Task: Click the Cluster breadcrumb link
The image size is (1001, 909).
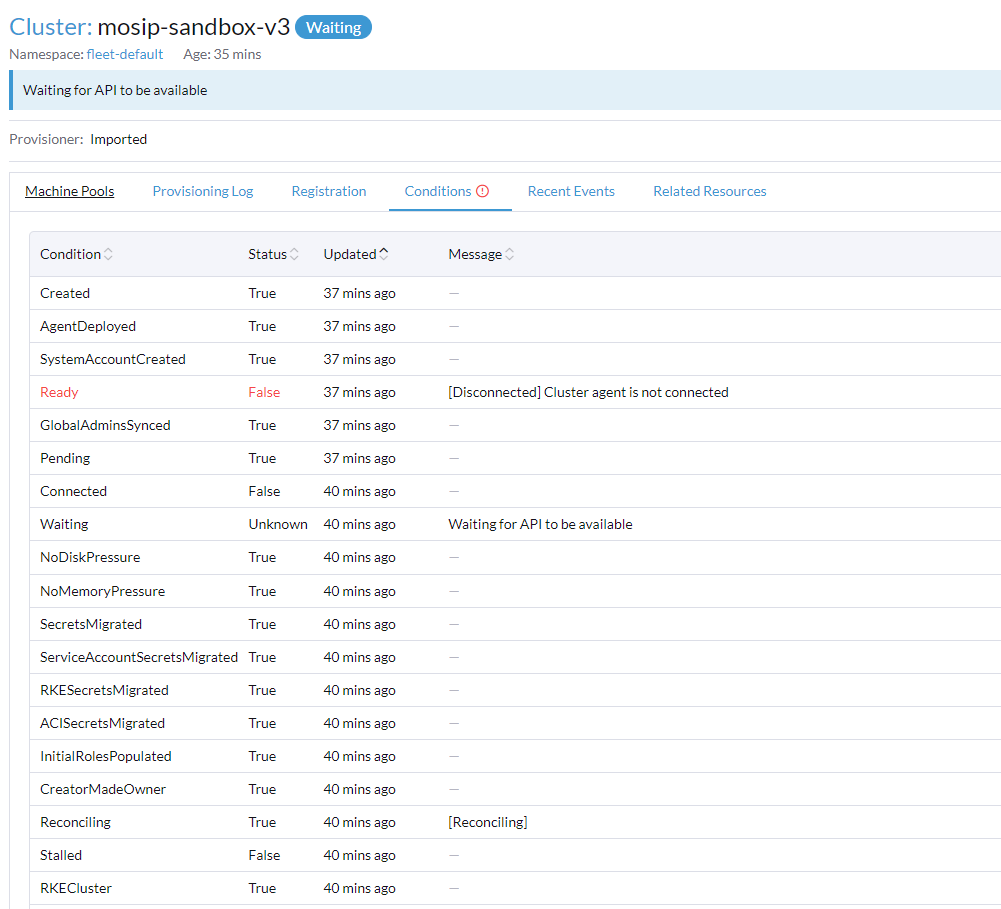Action: [50, 27]
